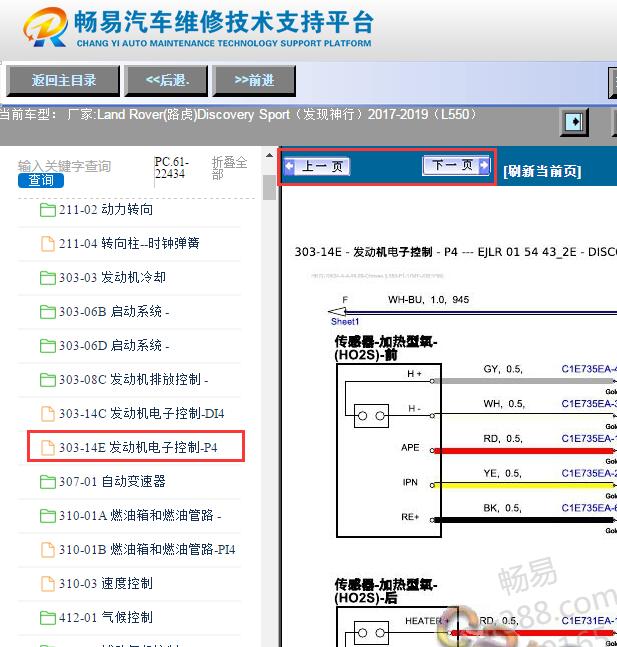Image resolution: width=617 pixels, height=647 pixels.
Task: Click the sidebar scrollbar thumb
Action: pos(269,187)
